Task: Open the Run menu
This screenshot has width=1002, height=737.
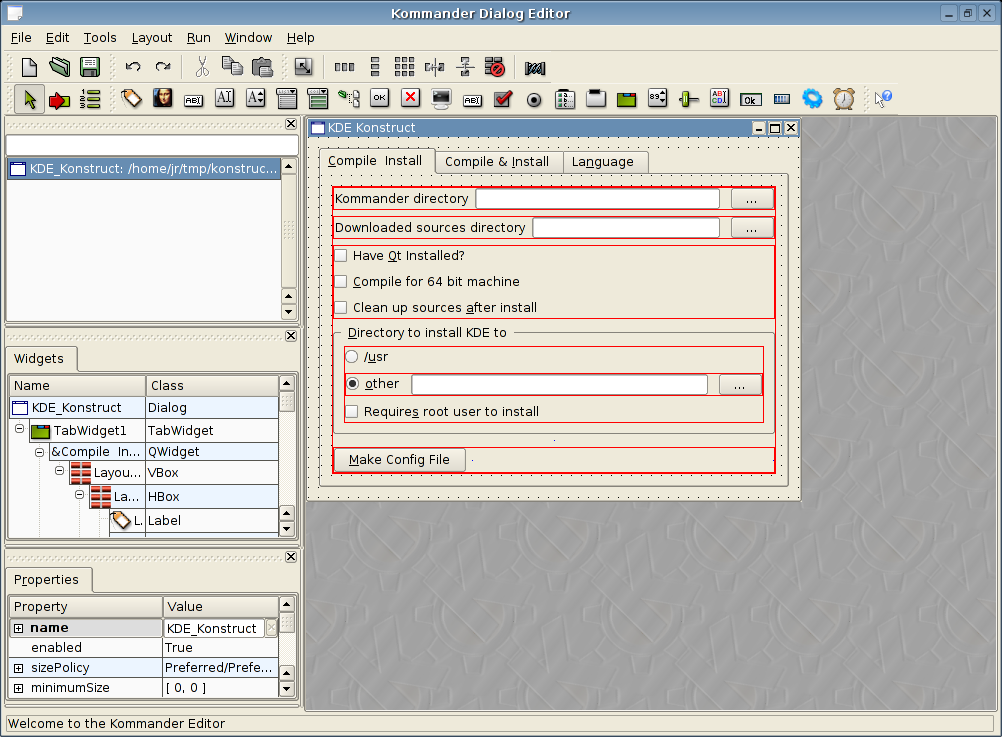Action: click(199, 38)
